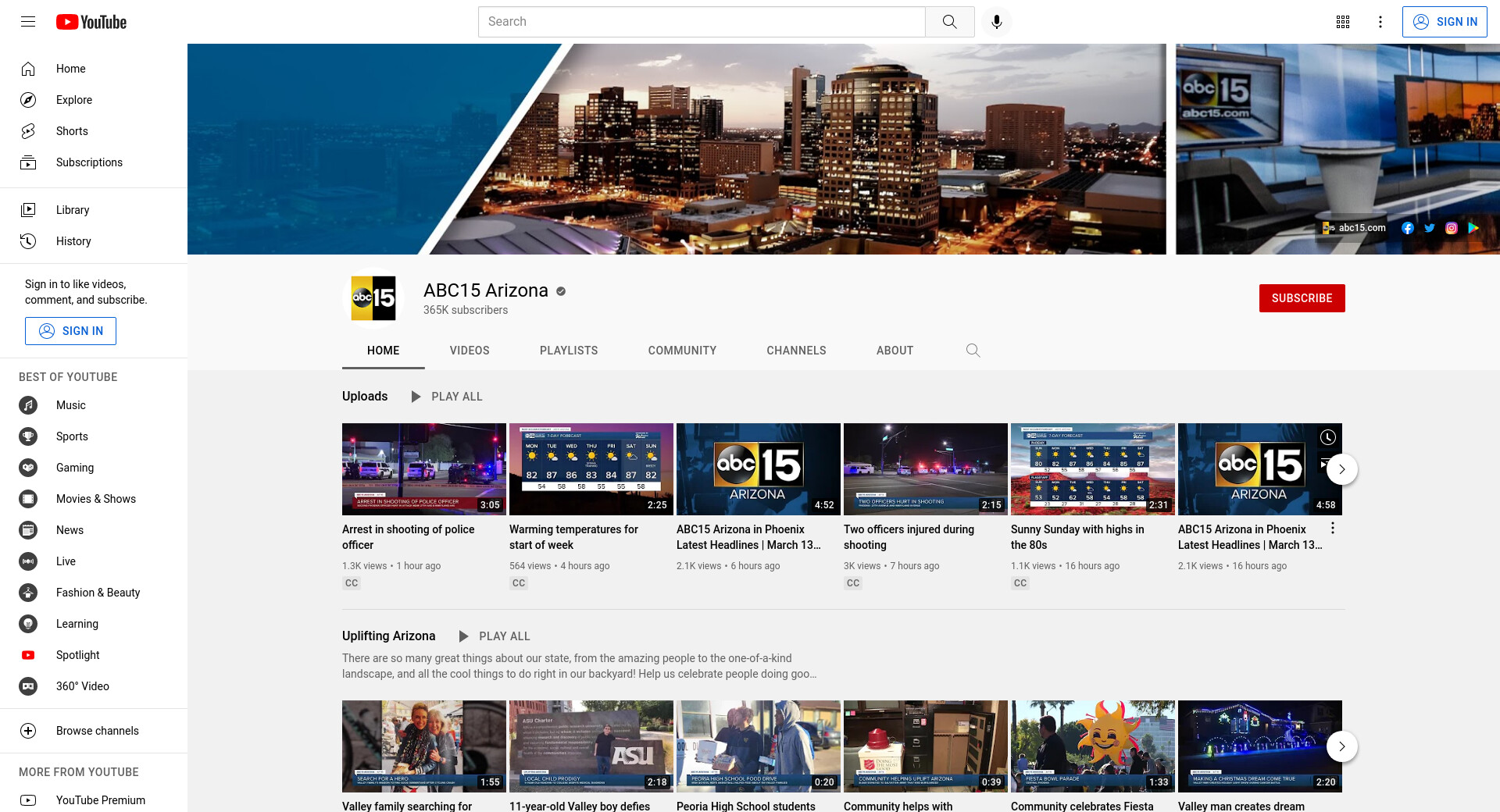Open Music under Best of YouTube

[94, 405]
